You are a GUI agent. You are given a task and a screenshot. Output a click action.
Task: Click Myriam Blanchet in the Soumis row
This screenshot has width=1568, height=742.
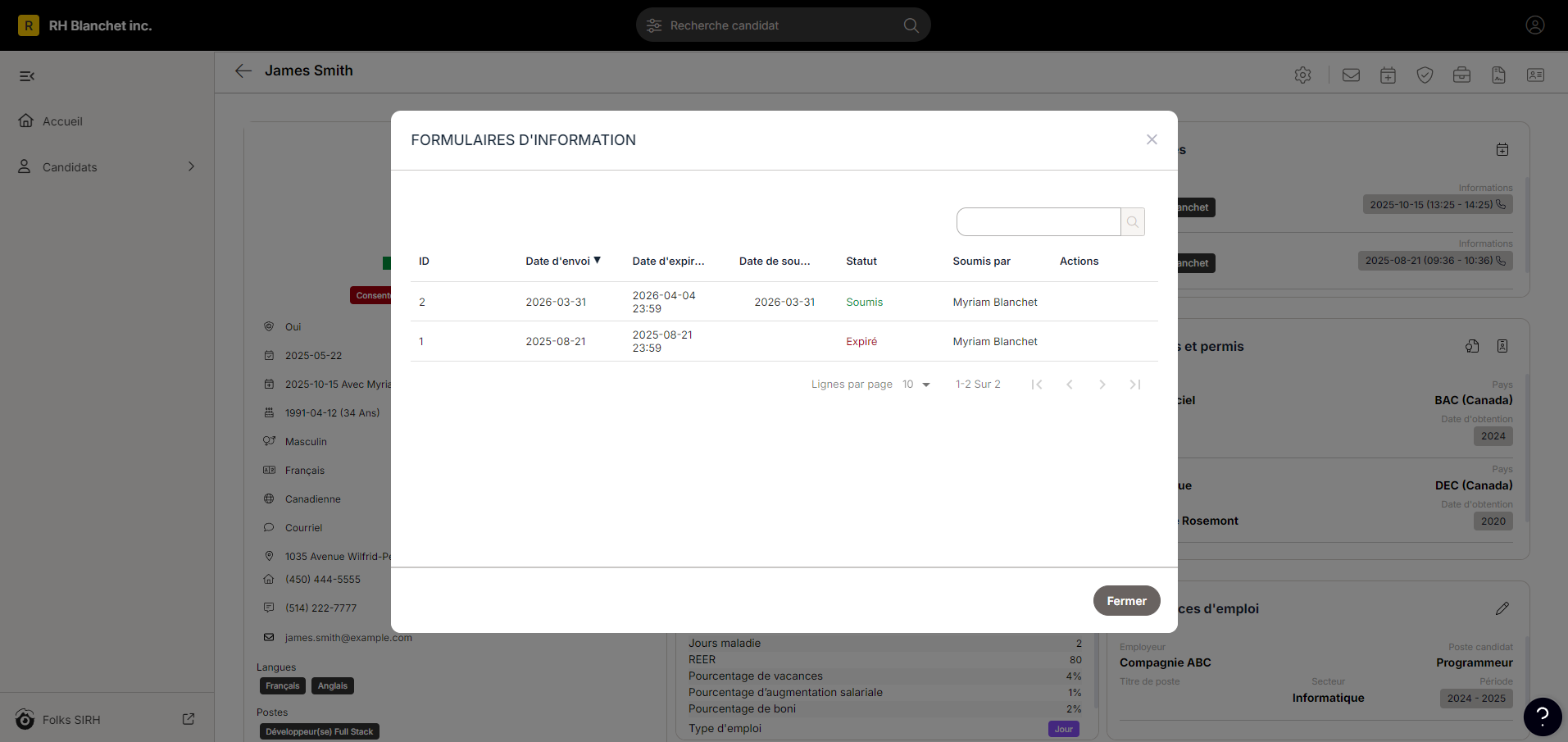click(995, 303)
